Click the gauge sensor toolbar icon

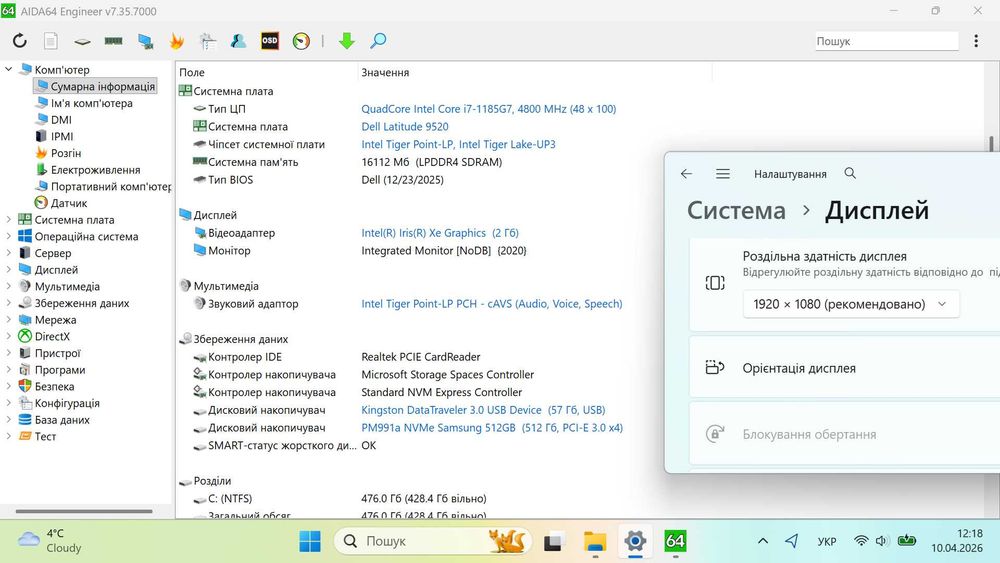tap(301, 41)
